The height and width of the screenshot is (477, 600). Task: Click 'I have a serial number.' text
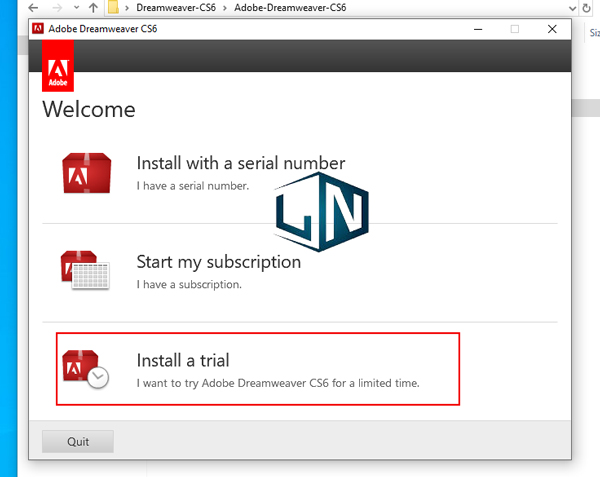pyautogui.click(x=193, y=186)
